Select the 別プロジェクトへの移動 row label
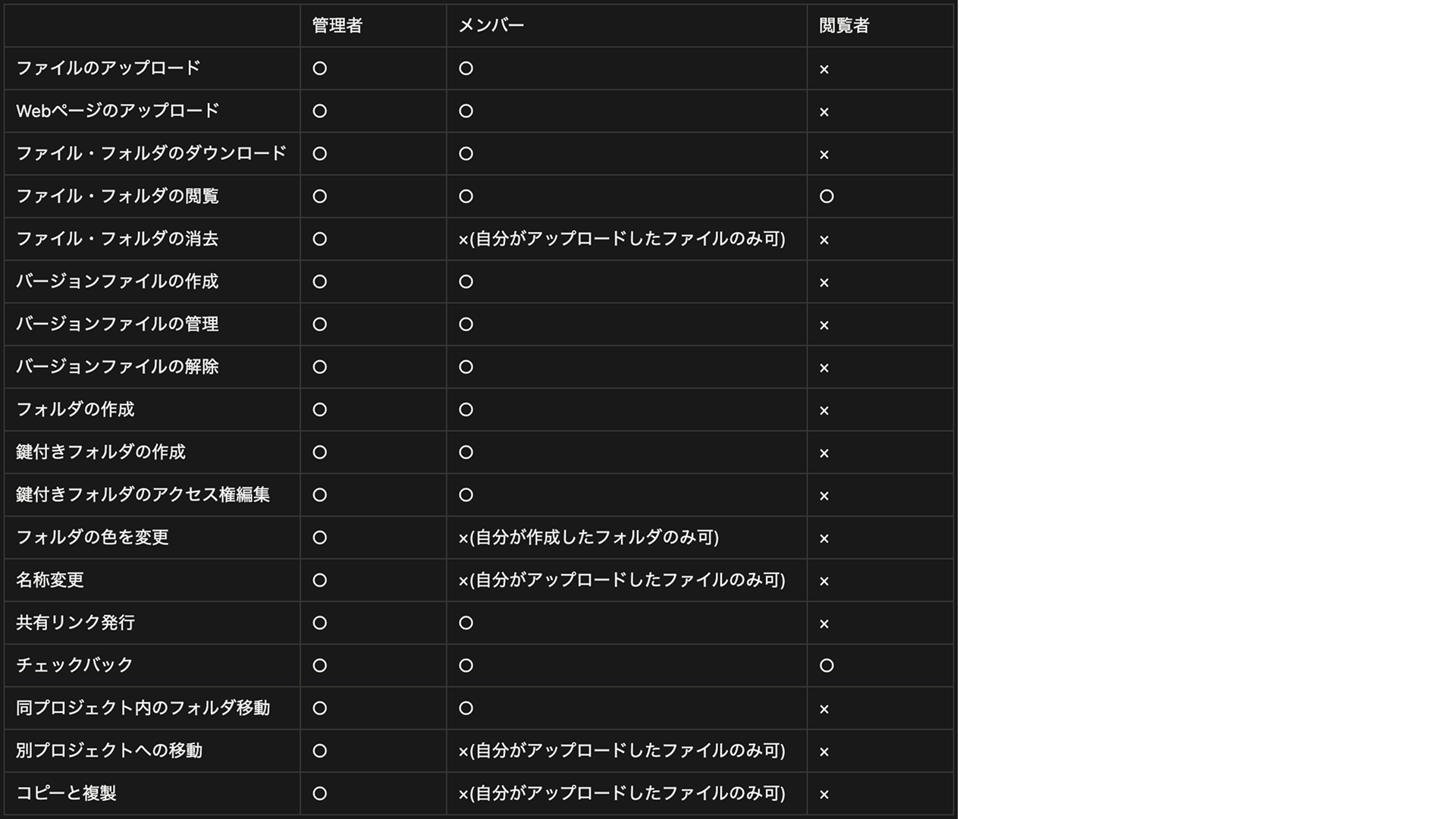Screen dimensions: 1456x819 coord(109,751)
